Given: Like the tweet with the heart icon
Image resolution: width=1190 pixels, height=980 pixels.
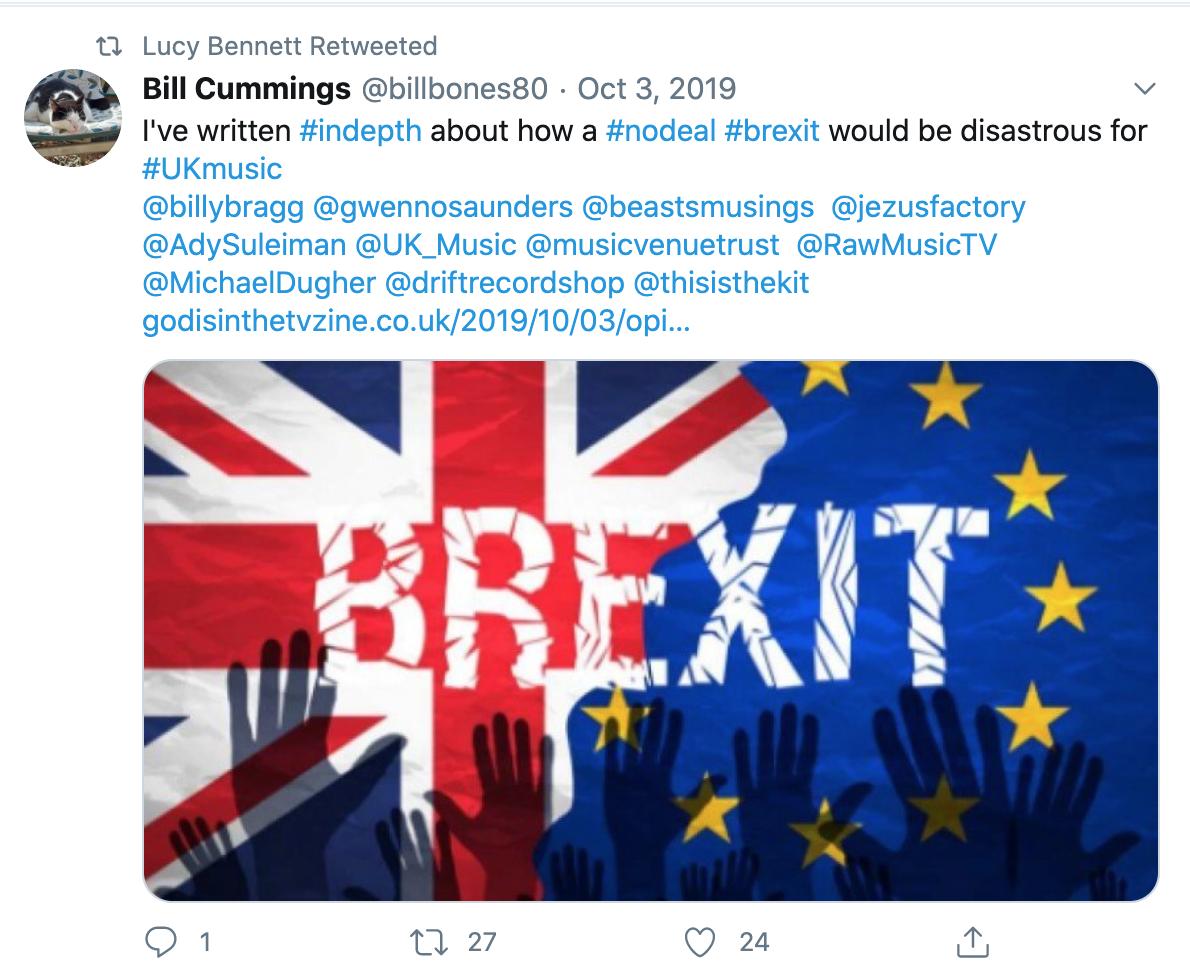Looking at the screenshot, I should coord(701,941).
